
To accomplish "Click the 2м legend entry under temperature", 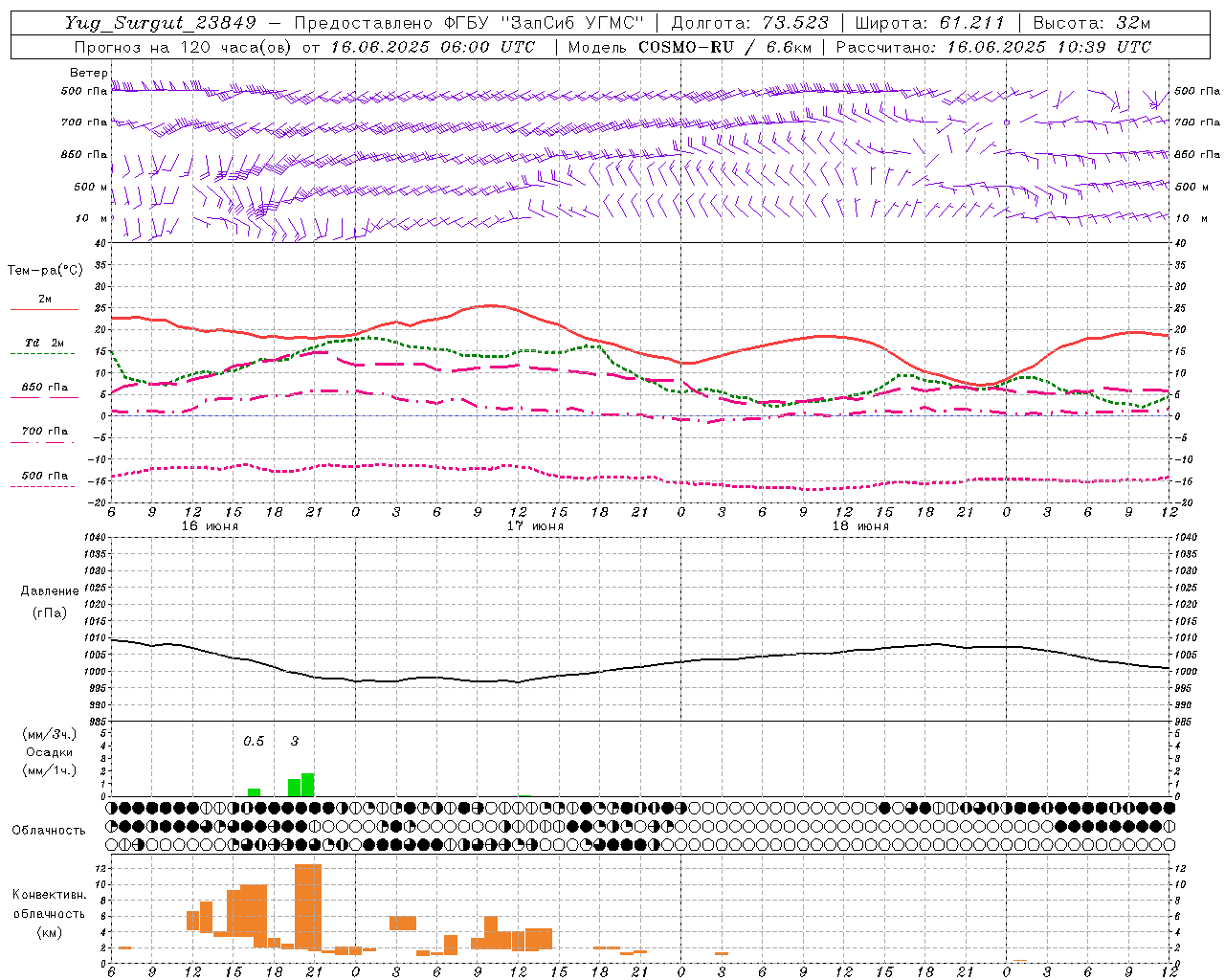I will coord(45,299).
